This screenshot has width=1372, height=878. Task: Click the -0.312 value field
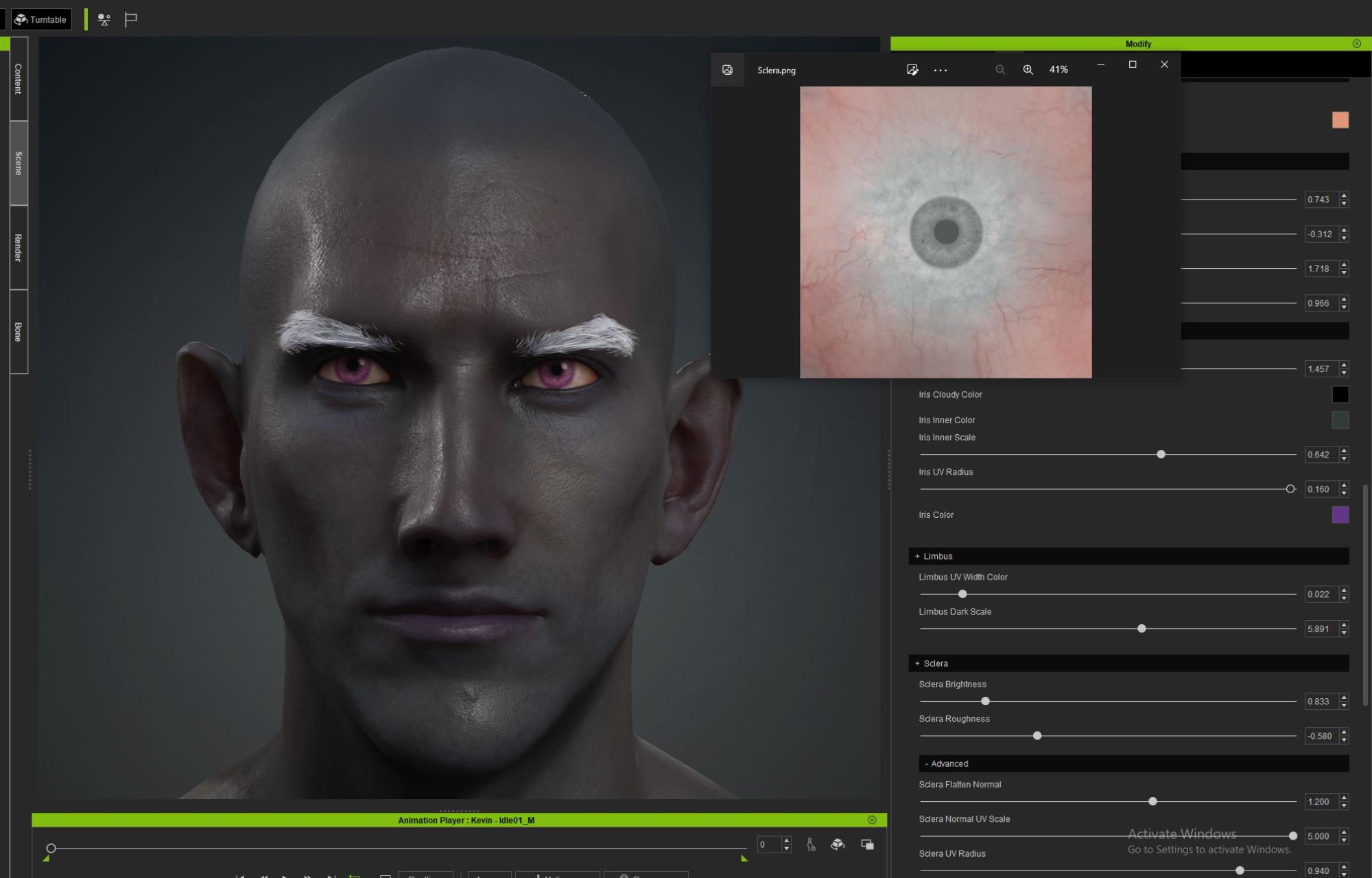click(x=1321, y=234)
